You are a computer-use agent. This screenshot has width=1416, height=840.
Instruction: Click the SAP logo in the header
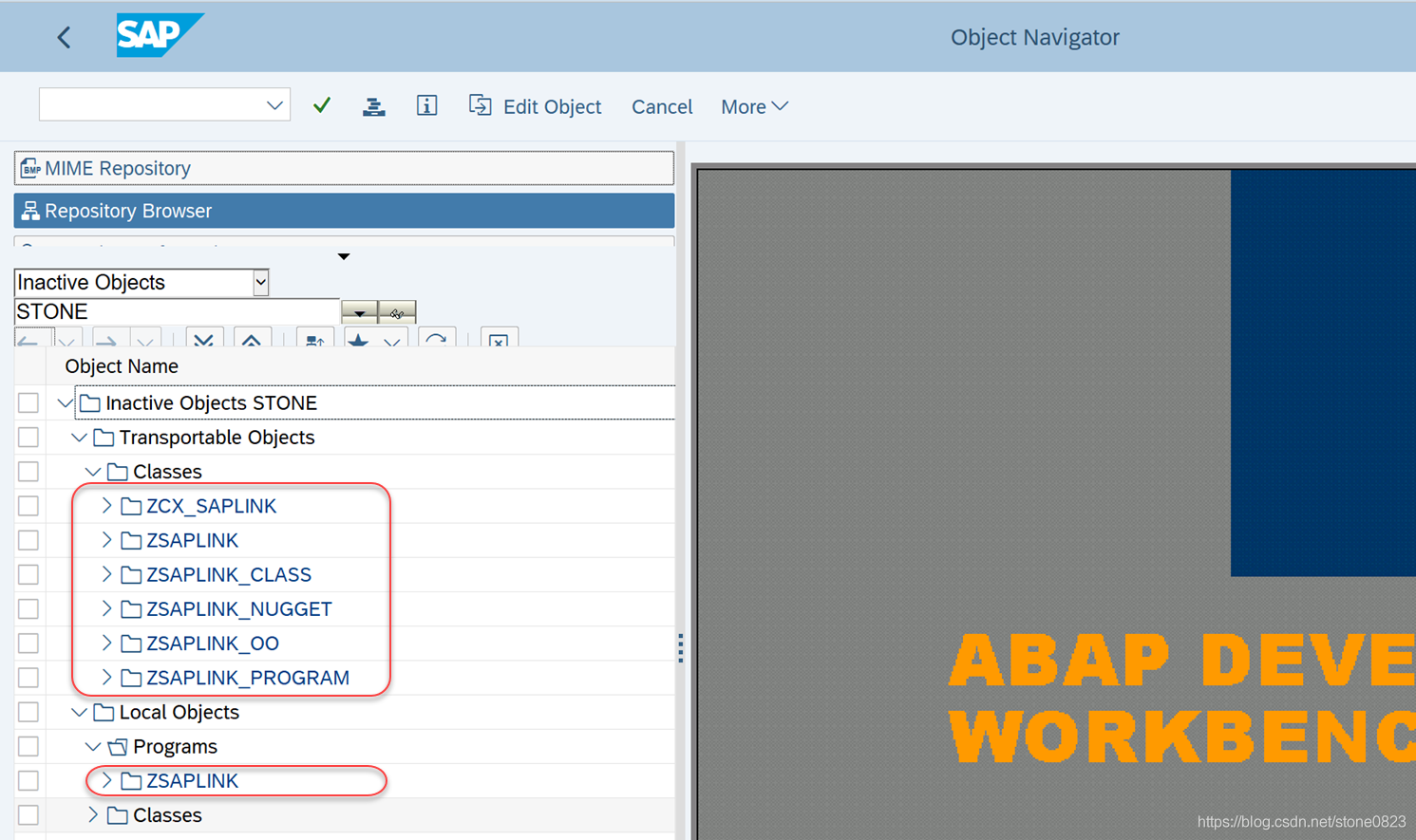[x=160, y=36]
